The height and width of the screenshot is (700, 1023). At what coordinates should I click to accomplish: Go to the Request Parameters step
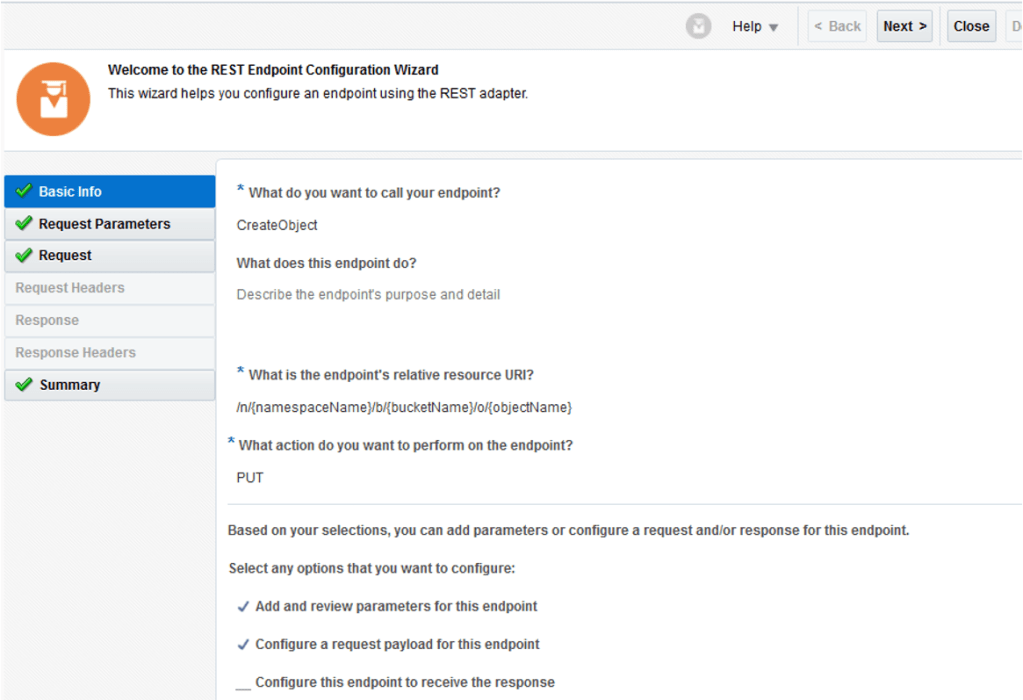[104, 224]
